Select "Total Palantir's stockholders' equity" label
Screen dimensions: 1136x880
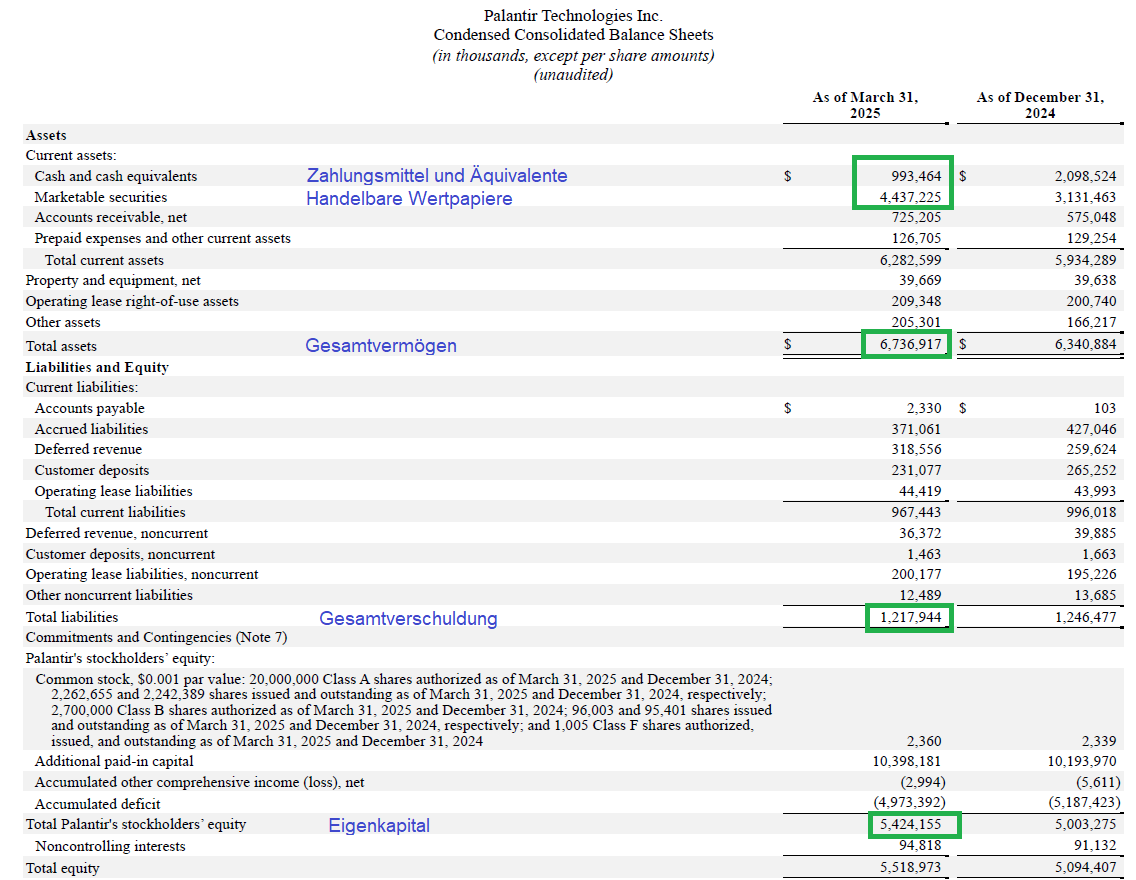pos(136,824)
